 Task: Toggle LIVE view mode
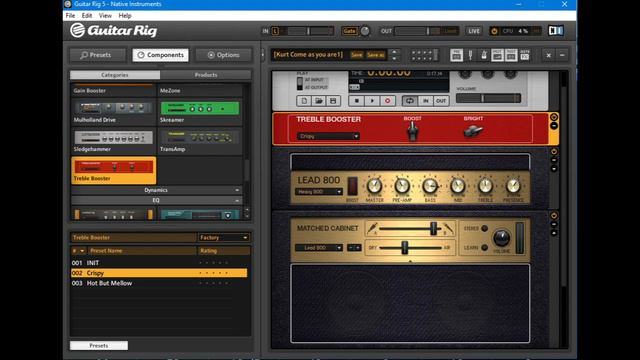coord(474,31)
